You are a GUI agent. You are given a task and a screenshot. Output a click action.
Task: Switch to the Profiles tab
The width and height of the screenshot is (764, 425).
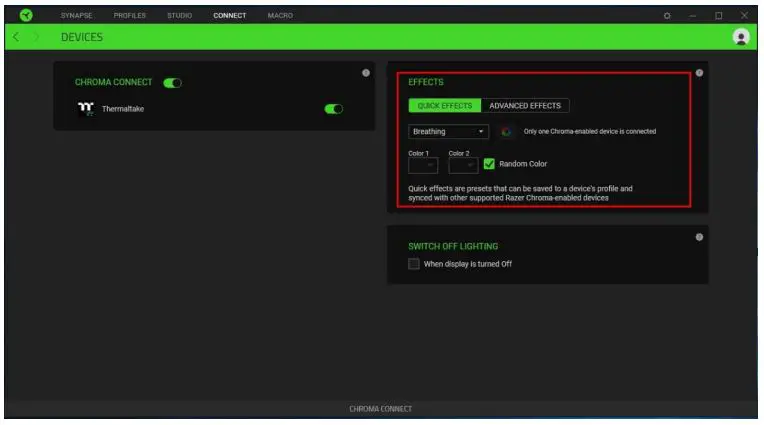coord(130,16)
